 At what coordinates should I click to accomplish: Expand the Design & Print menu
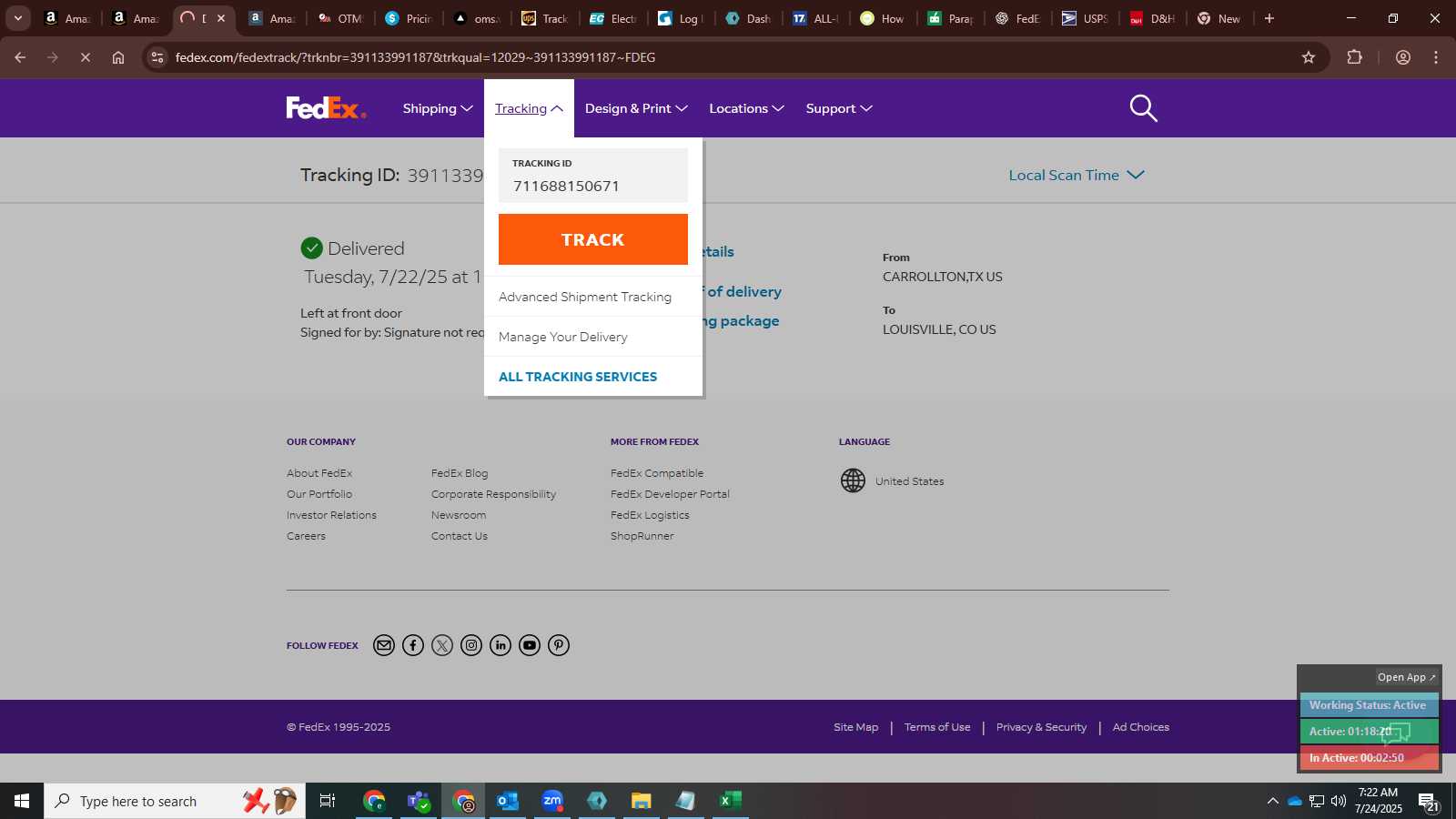636,108
